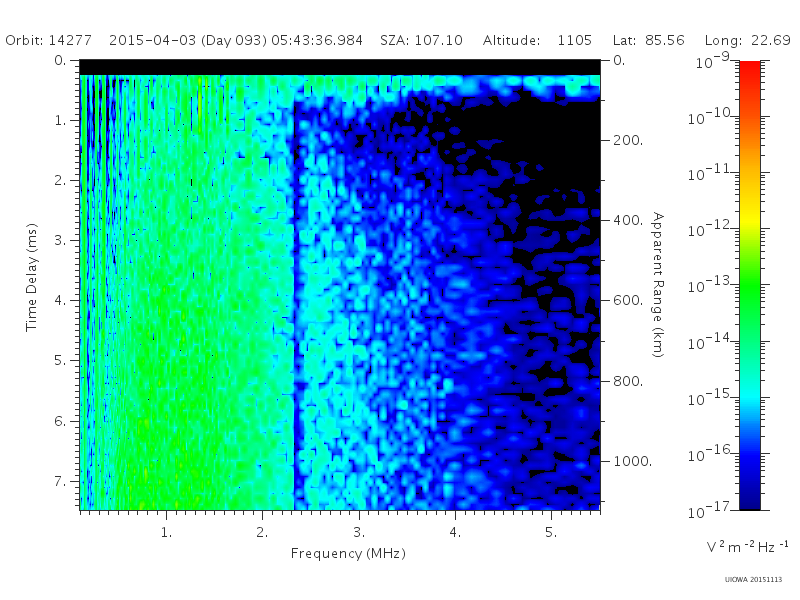
Task: Click the Altitude: 1105 header text
Action: [x=537, y=40]
